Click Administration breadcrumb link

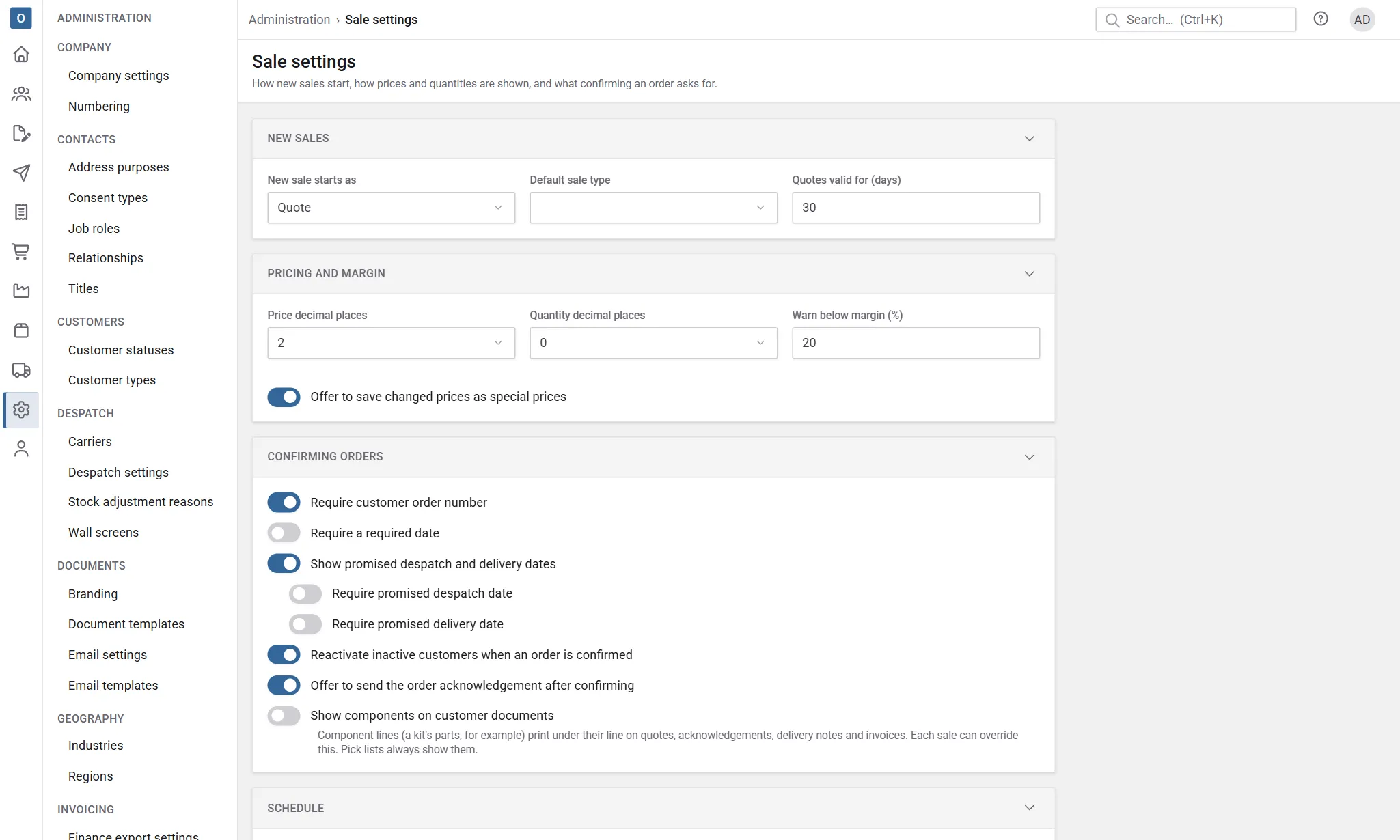click(289, 20)
